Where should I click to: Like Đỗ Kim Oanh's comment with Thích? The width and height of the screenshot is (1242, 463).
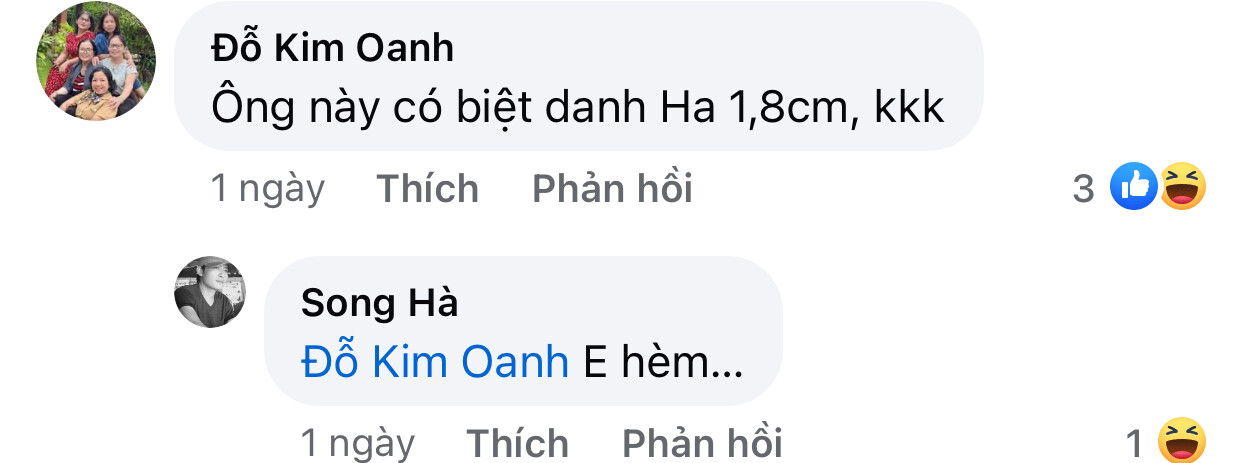click(x=427, y=188)
